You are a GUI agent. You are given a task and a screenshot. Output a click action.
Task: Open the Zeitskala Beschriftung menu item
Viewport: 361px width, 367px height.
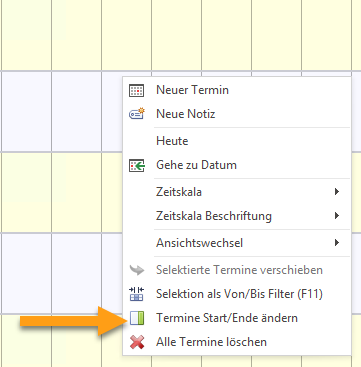[237, 216]
